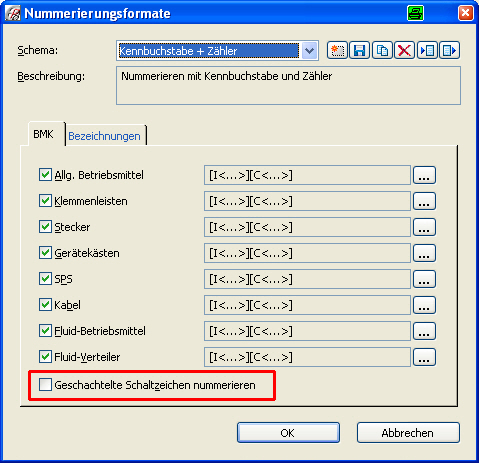Click the export schema icon
Viewport: 479px width, 463px height.
coord(449,51)
